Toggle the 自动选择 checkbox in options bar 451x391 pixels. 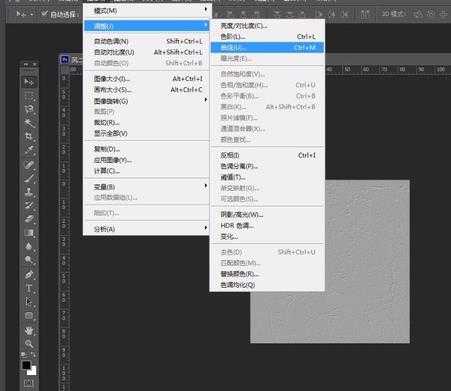click(44, 14)
